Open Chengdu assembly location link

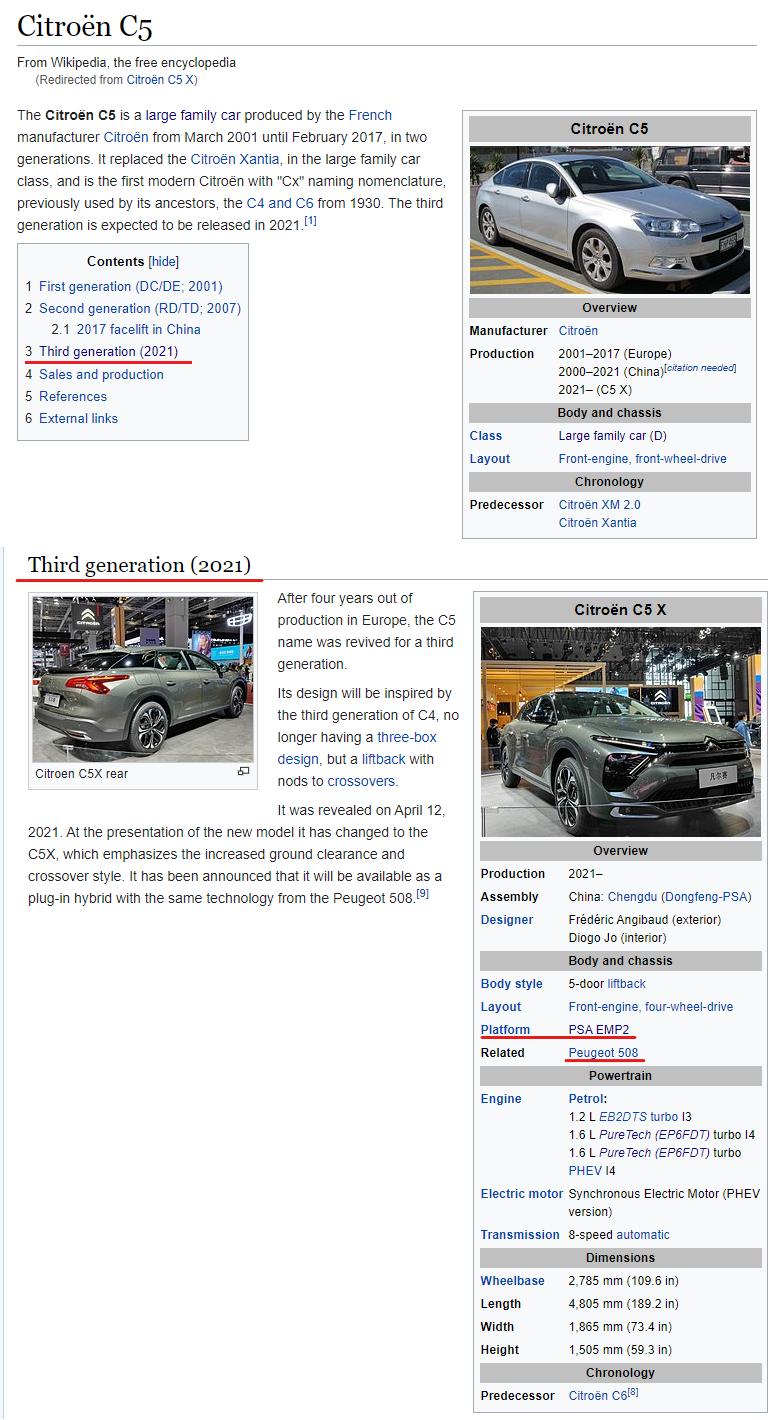[x=633, y=897]
